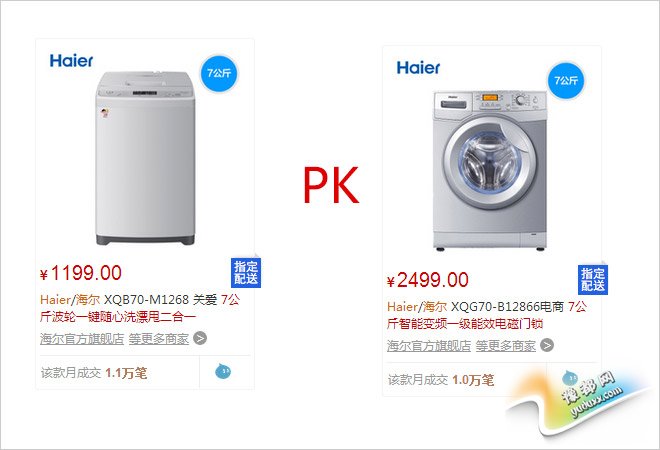Click the 7公斤 badge on the front-load washer
Image resolution: width=660 pixels, height=450 pixels.
tap(566, 80)
